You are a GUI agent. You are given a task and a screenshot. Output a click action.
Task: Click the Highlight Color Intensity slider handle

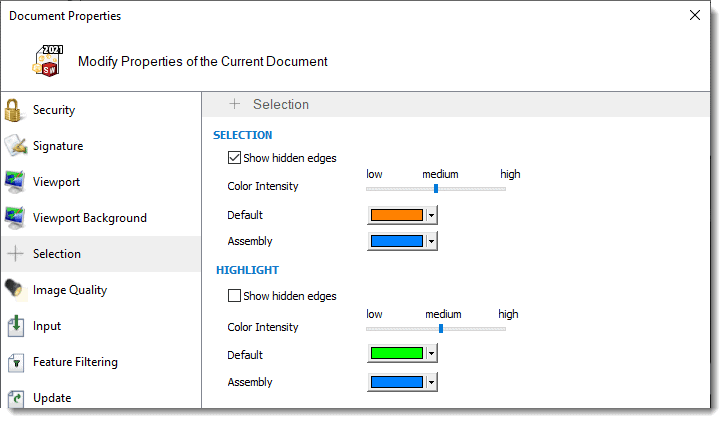pyautogui.click(x=441, y=328)
